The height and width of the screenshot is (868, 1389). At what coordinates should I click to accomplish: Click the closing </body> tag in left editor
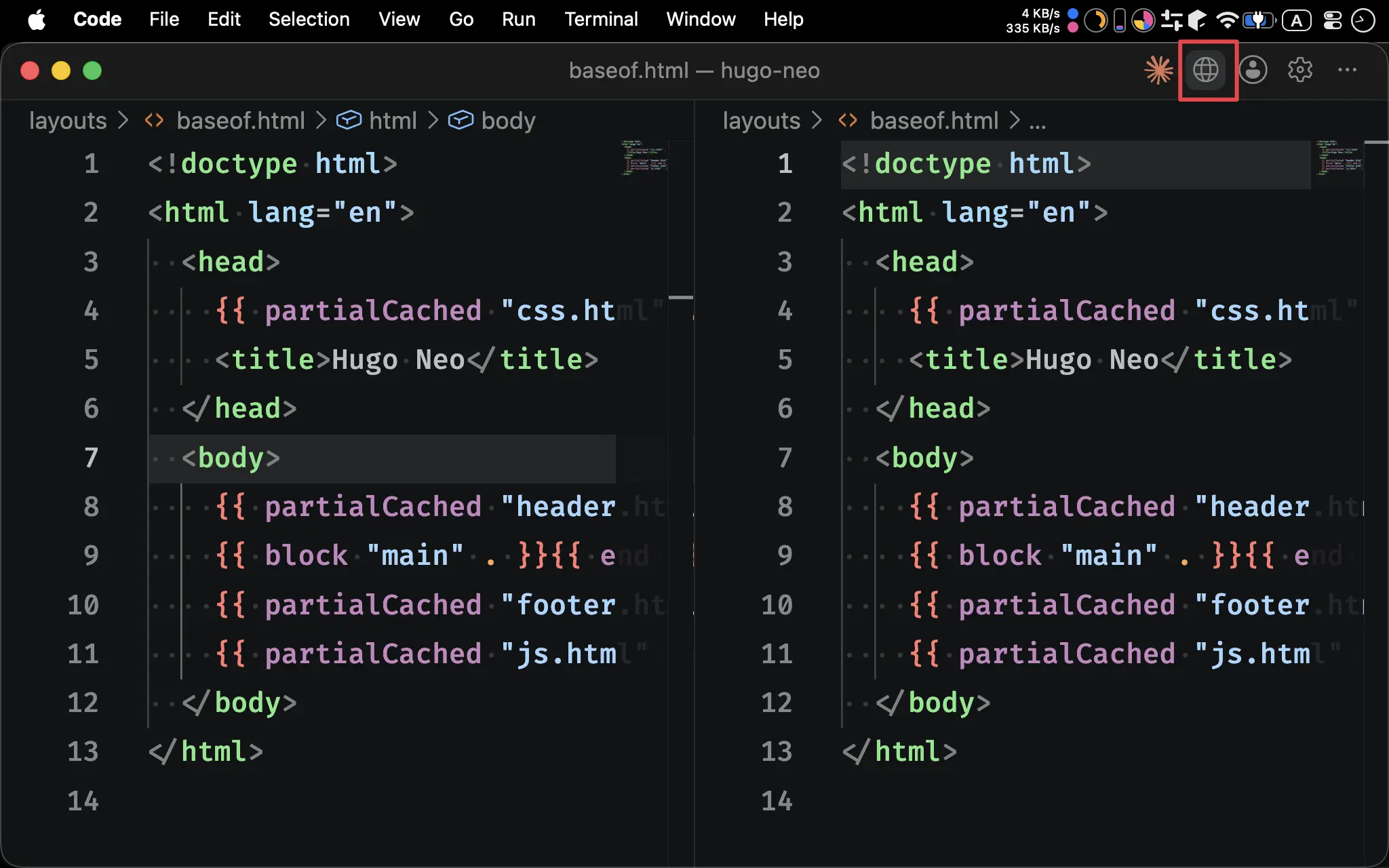click(x=239, y=703)
